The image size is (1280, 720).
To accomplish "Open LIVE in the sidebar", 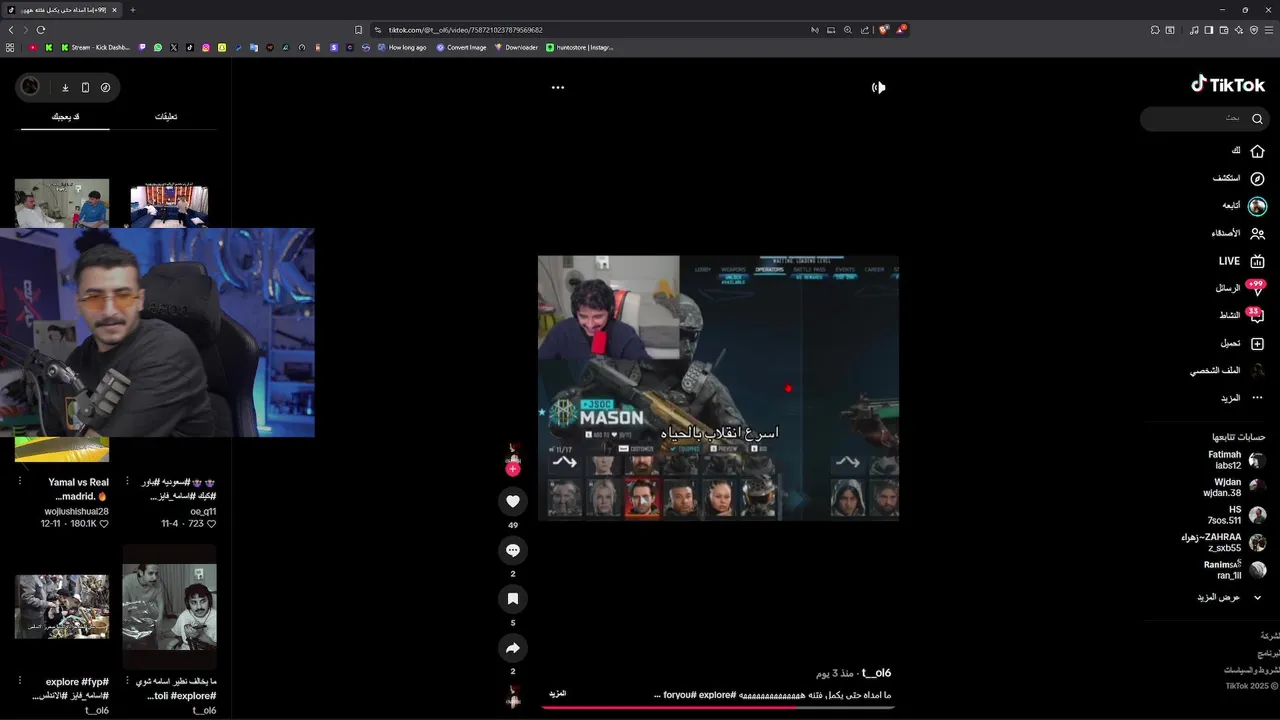I will [1241, 261].
